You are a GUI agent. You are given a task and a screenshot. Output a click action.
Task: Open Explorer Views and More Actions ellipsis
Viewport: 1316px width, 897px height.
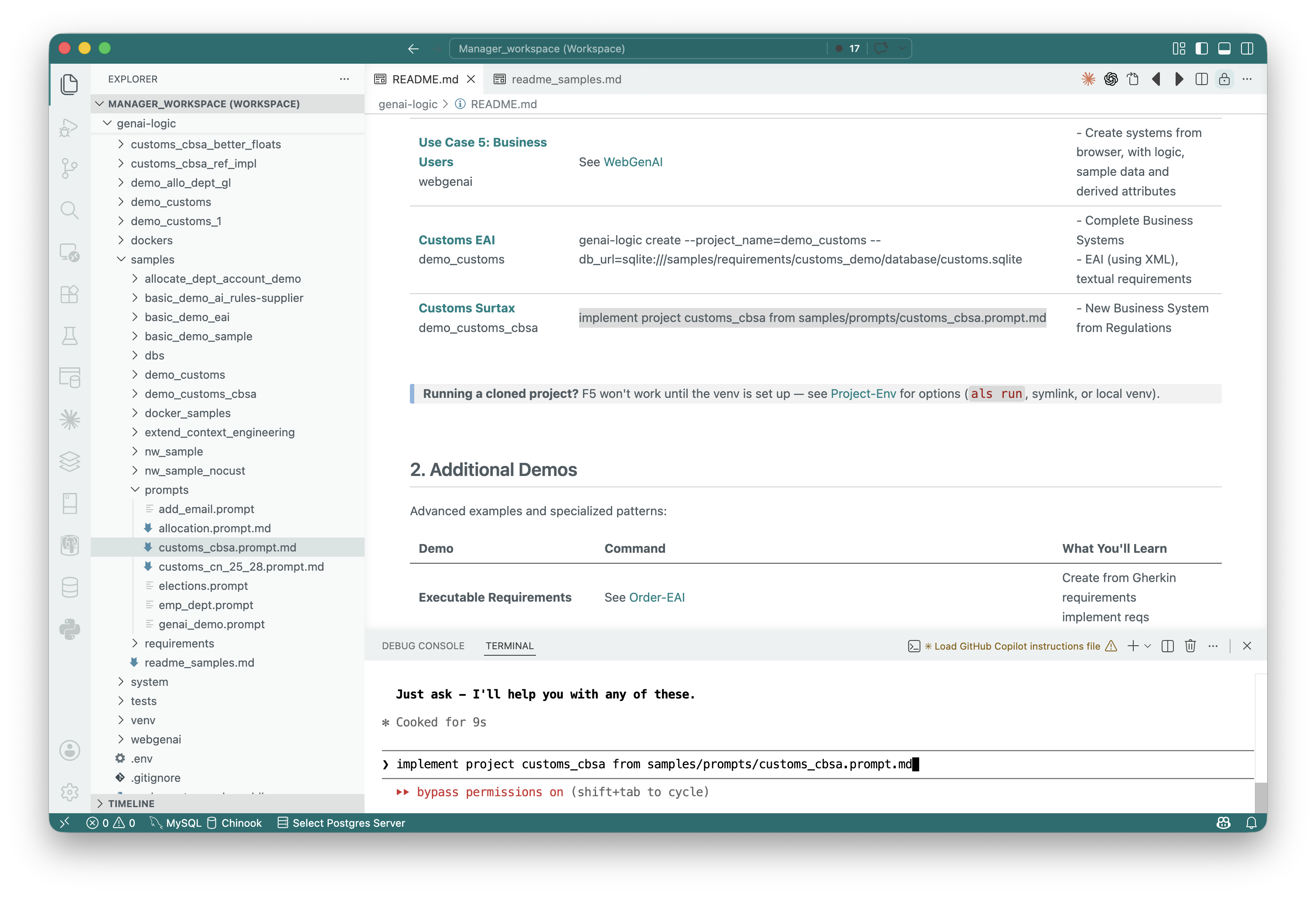(344, 79)
